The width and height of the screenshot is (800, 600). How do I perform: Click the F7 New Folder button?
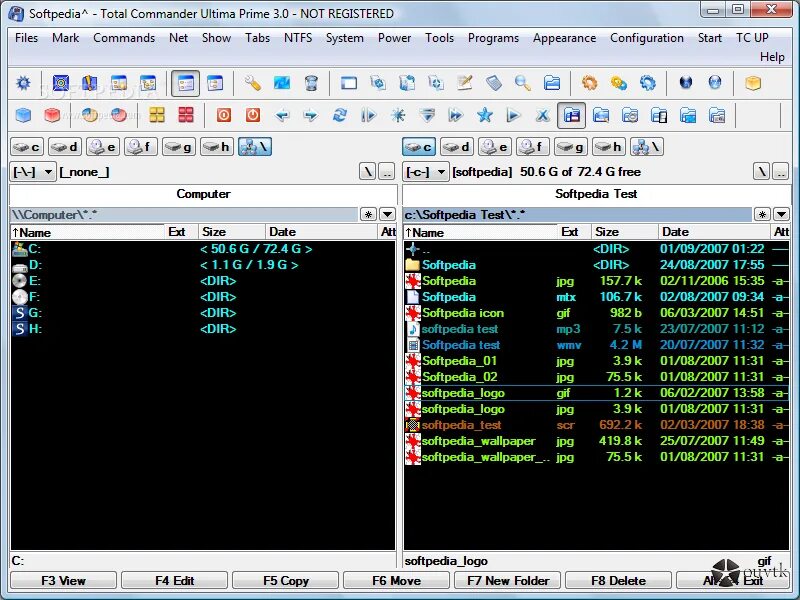tap(508, 581)
